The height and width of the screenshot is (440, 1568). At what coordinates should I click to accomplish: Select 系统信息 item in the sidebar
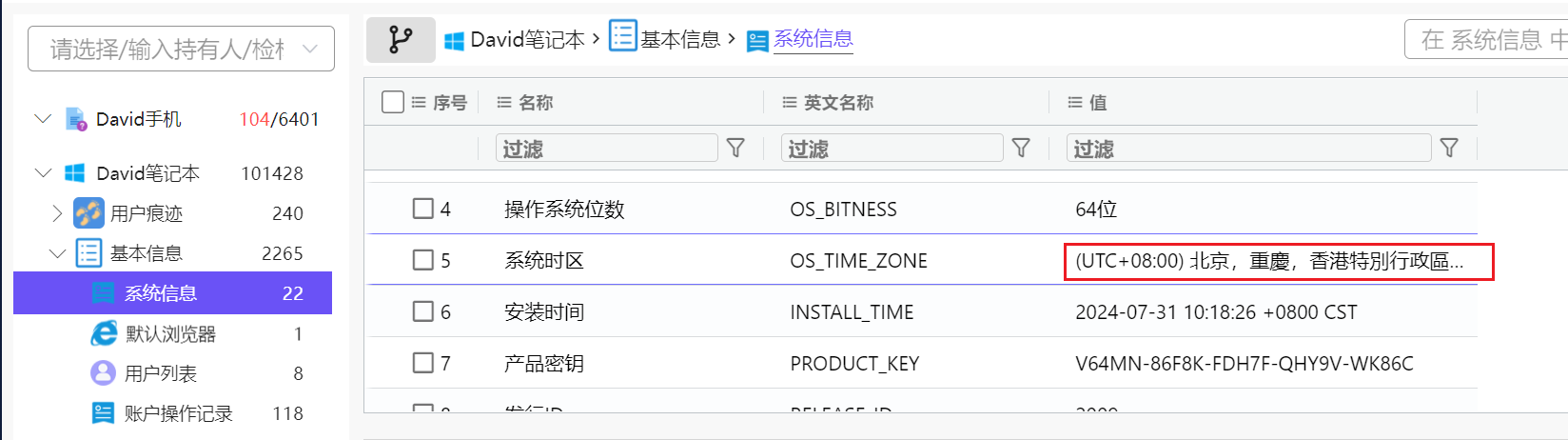point(160,293)
